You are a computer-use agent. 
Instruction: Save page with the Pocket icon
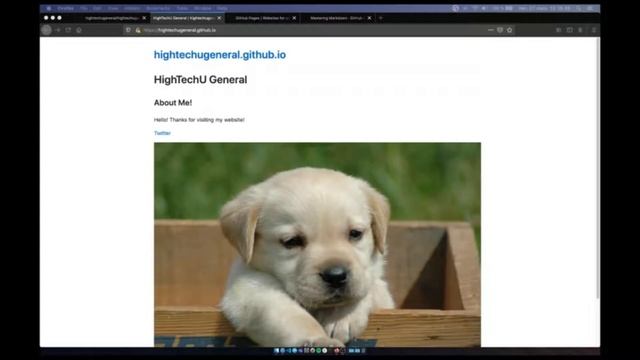(x=500, y=30)
